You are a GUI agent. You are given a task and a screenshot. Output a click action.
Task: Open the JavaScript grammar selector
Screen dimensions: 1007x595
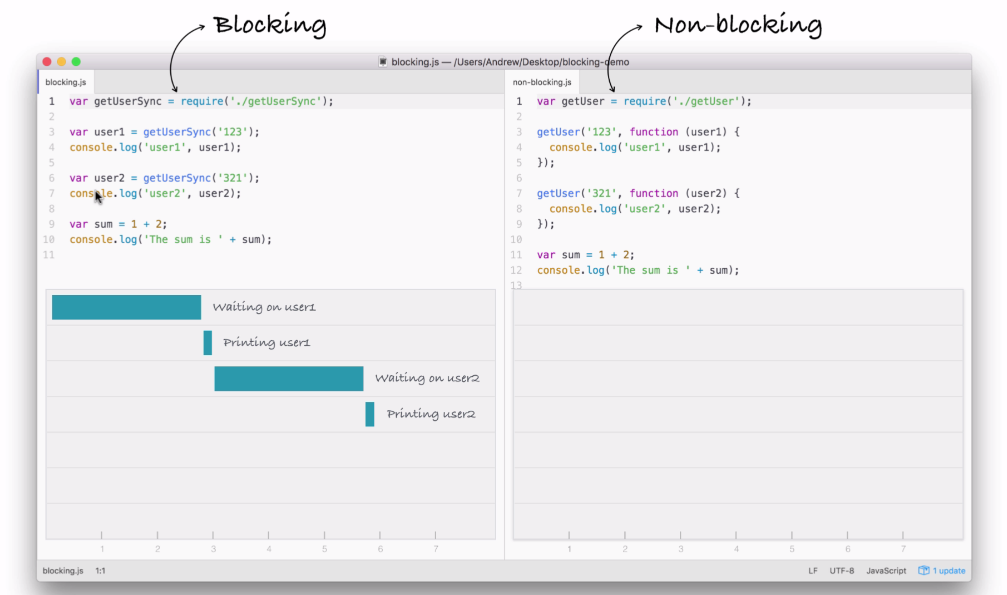click(x=886, y=571)
